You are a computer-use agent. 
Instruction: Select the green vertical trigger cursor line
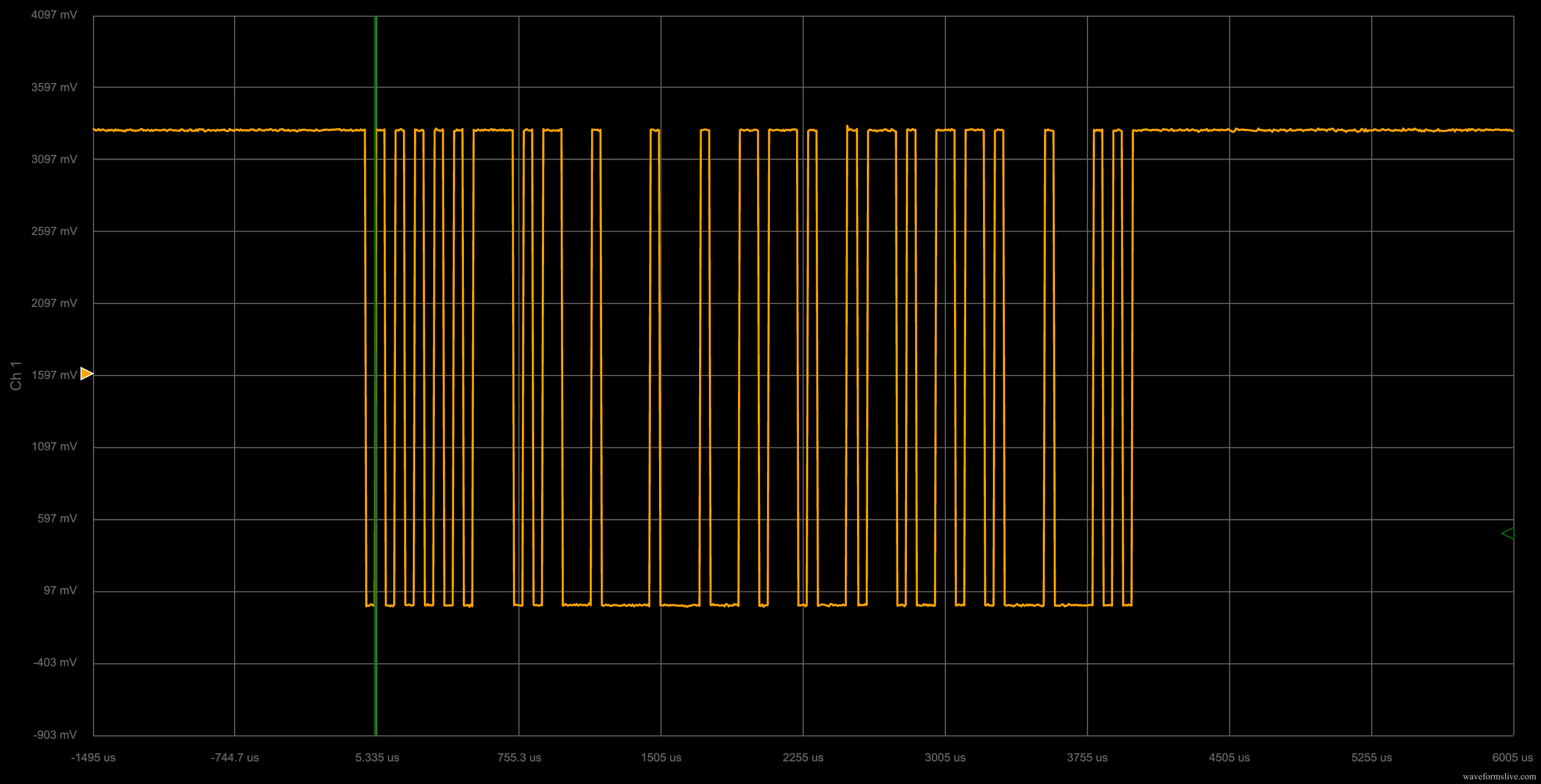point(376,375)
